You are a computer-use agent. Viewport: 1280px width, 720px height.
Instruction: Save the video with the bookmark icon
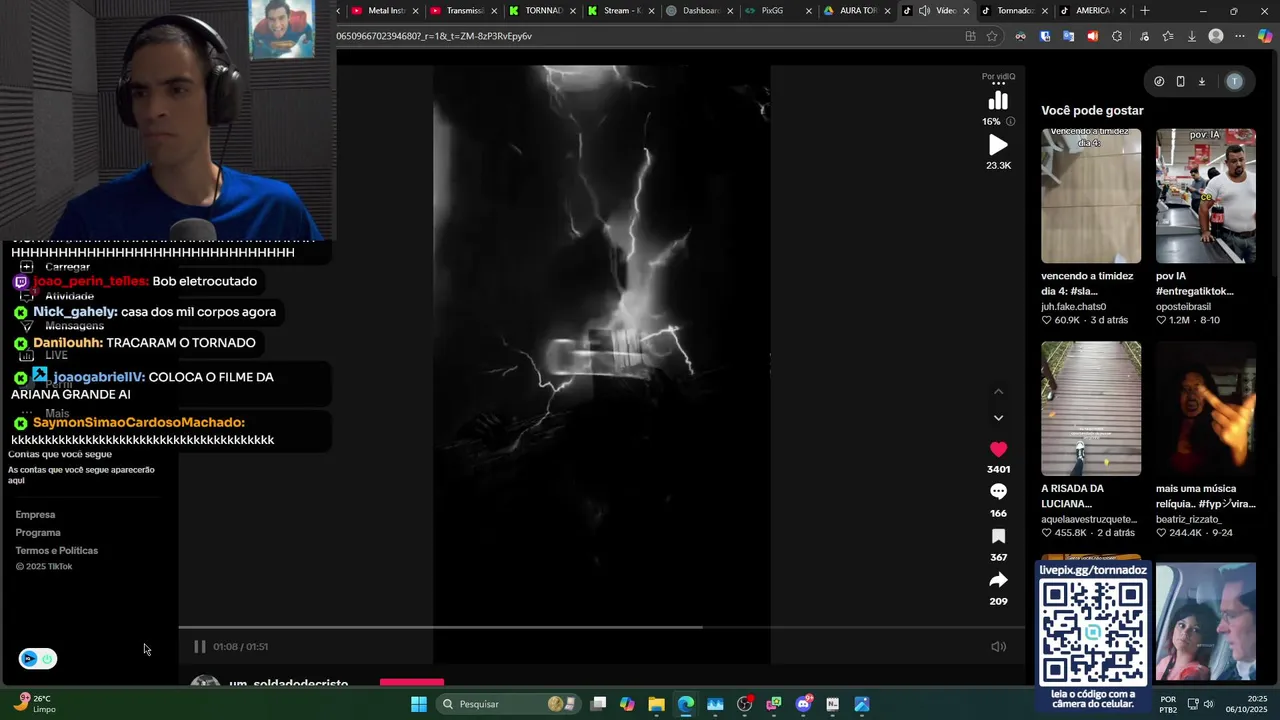coord(998,536)
